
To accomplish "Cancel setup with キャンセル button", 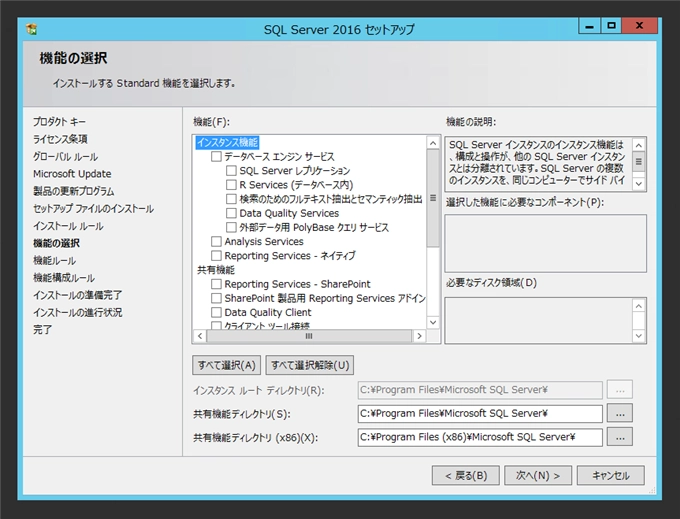I will [x=611, y=476].
